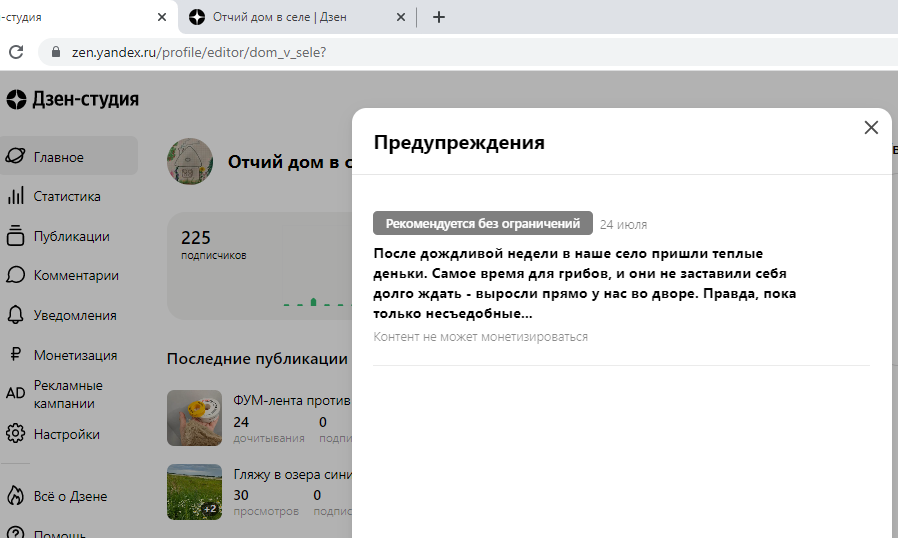Open the Всё о Дзене link
The height and width of the screenshot is (538, 898).
70,496
